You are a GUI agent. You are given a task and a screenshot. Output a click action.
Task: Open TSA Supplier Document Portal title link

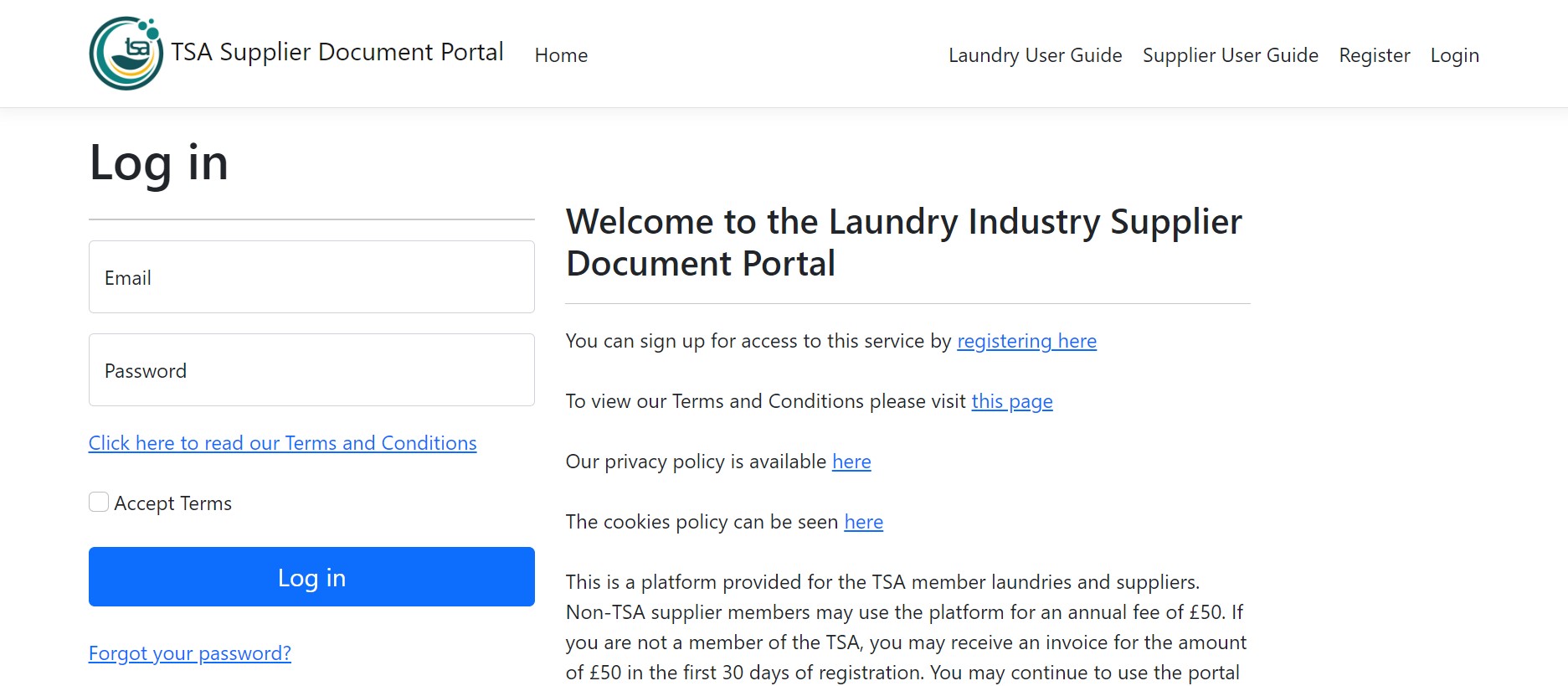tap(337, 52)
